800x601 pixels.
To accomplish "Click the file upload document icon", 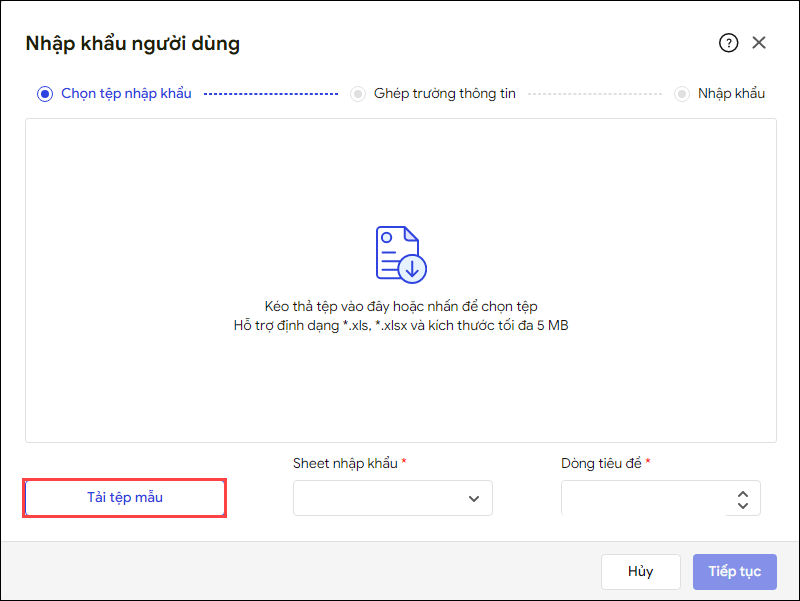I will pos(400,253).
